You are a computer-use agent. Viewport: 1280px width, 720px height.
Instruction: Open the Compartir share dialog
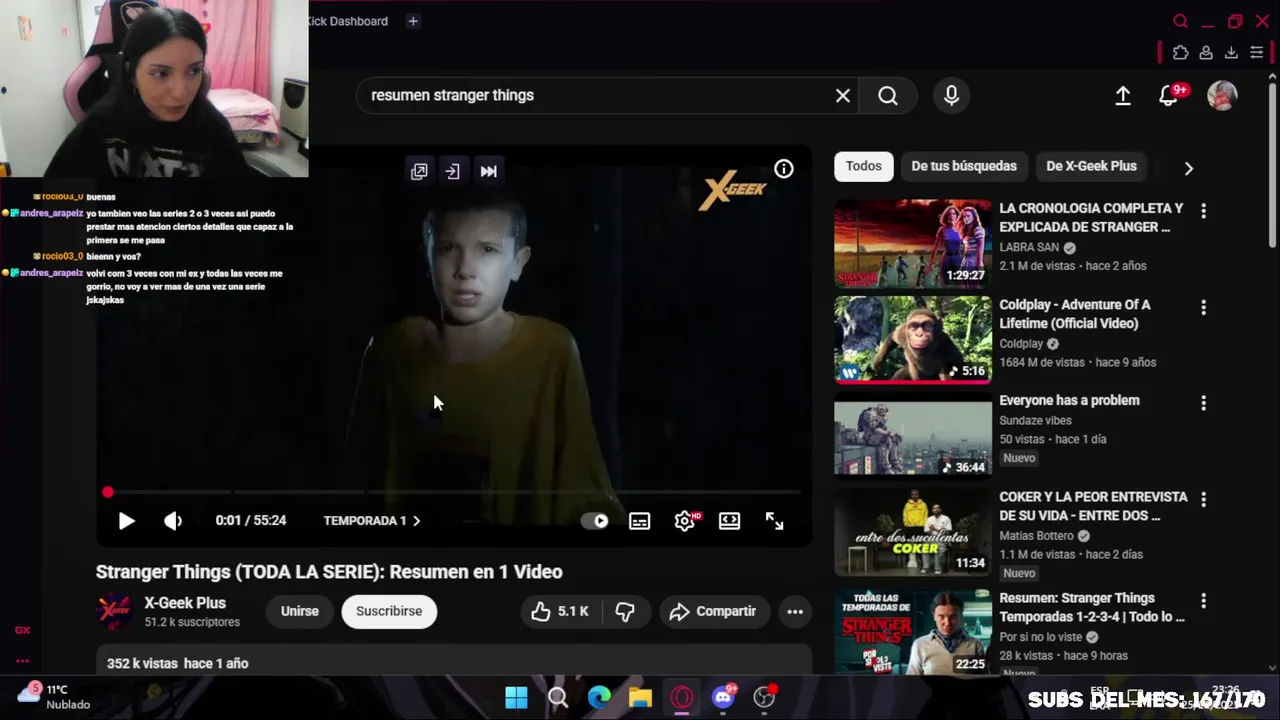[x=713, y=611]
